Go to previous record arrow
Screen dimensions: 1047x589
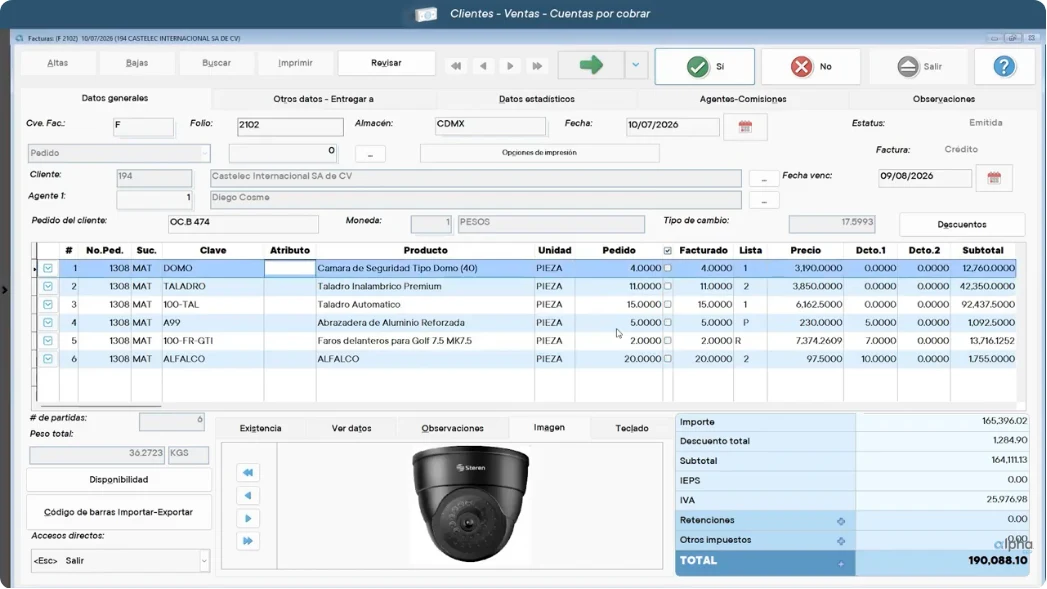pos(483,66)
